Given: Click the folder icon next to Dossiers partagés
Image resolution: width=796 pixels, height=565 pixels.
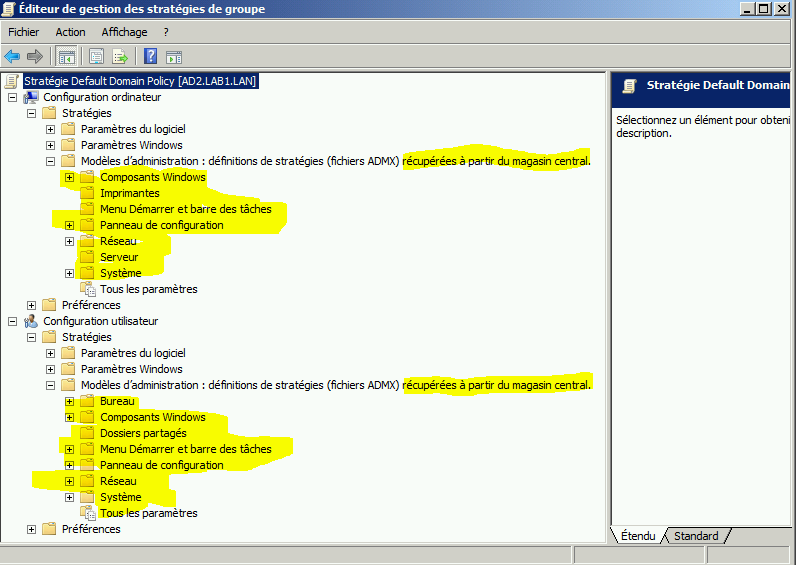Looking at the screenshot, I should point(87,433).
